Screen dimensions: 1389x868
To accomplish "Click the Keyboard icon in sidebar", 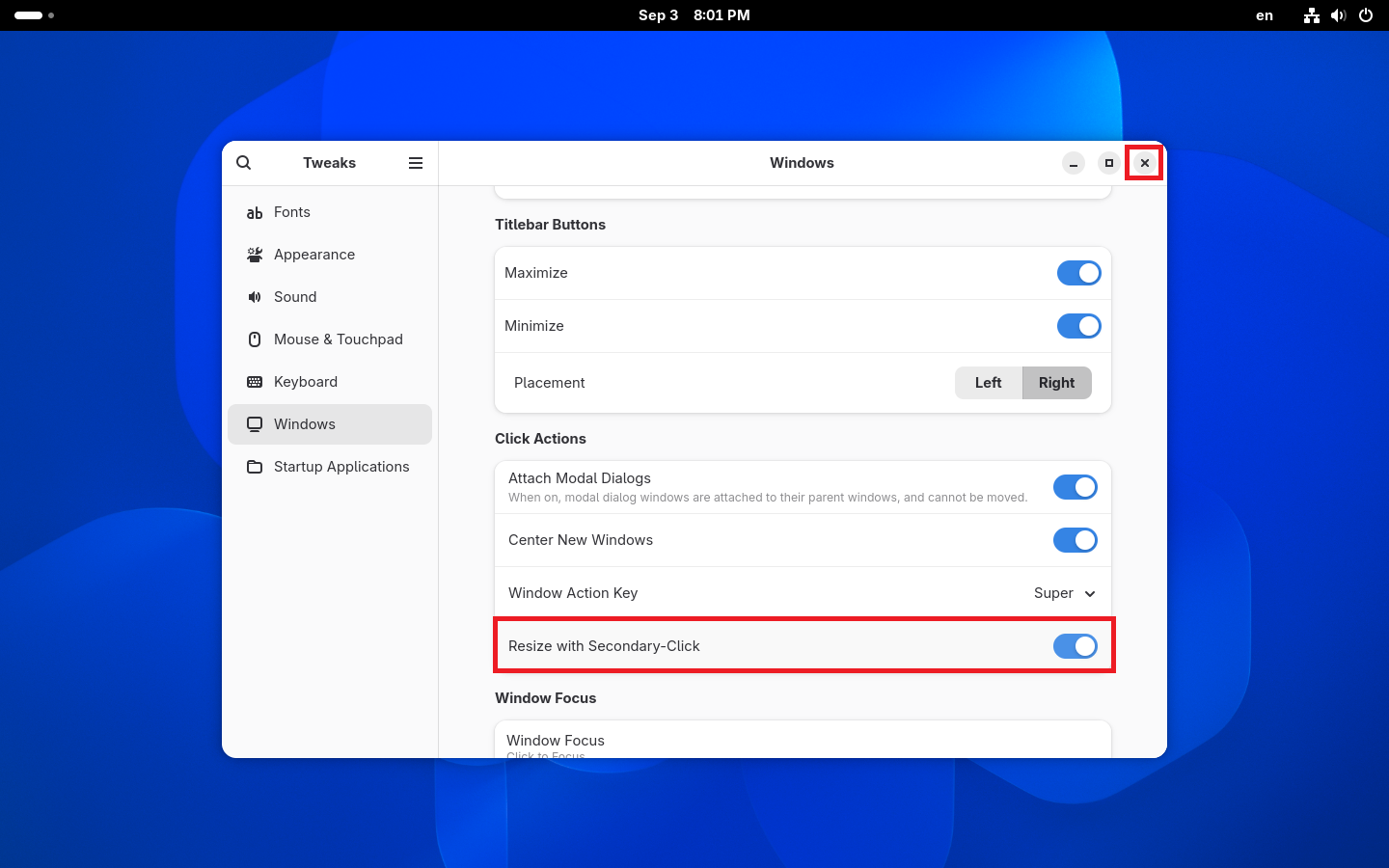I will coord(255,382).
